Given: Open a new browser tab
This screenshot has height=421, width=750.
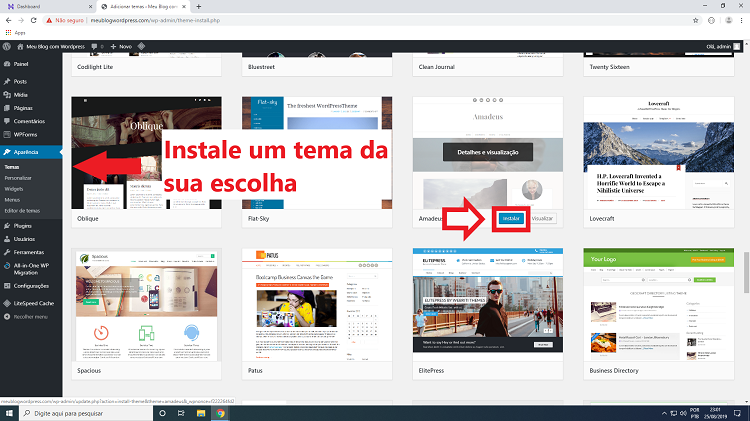Looking at the screenshot, I should [199, 7].
